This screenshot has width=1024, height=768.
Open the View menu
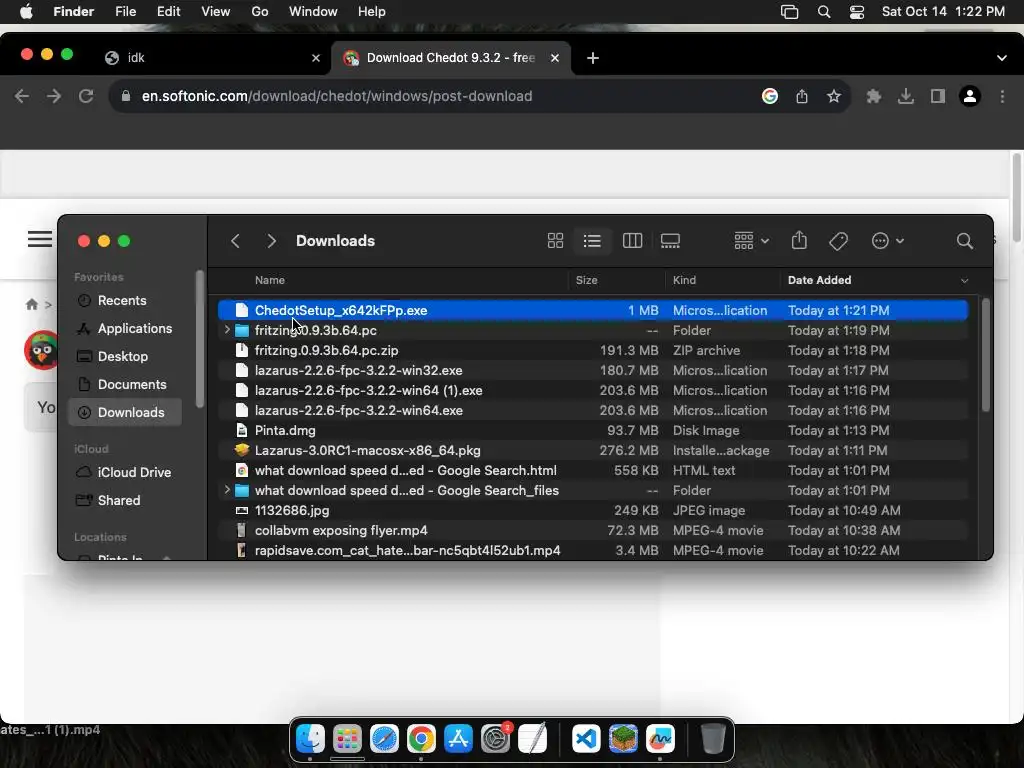click(216, 12)
